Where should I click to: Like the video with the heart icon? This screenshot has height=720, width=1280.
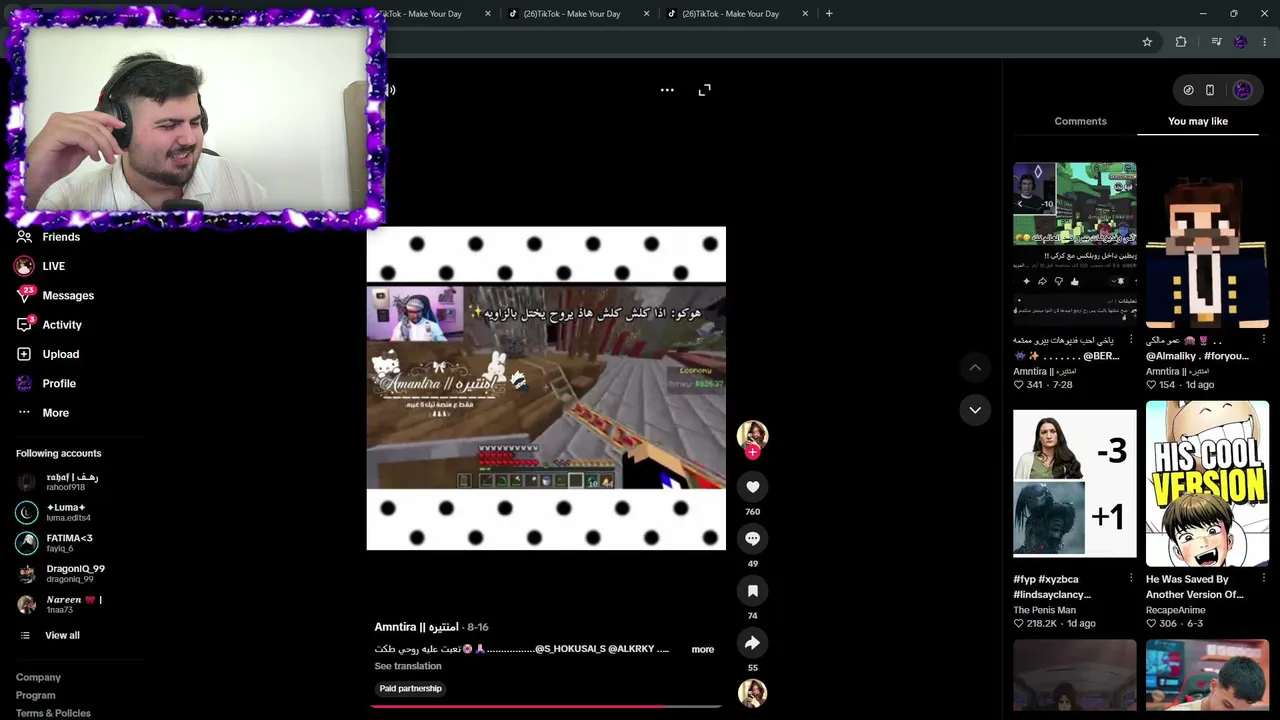coord(753,487)
